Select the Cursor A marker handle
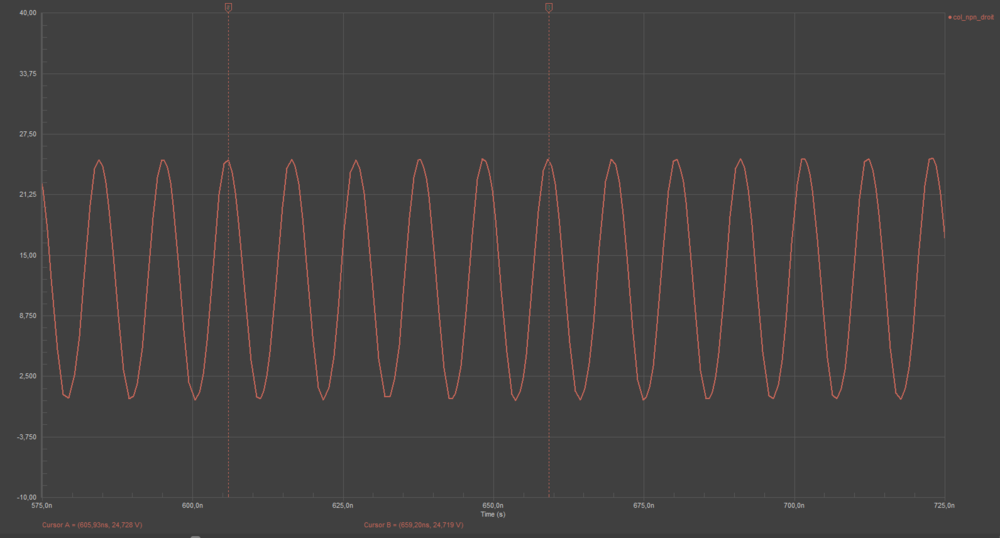This screenshot has width=1000, height=538. 228,7
